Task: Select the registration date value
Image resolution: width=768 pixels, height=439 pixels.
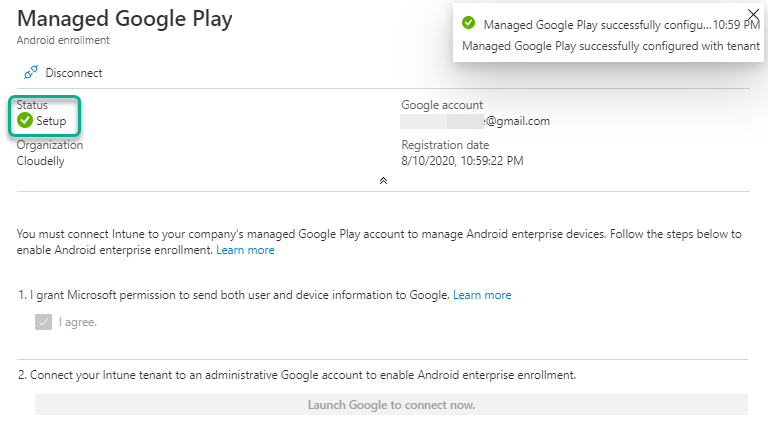Action: [x=462, y=160]
